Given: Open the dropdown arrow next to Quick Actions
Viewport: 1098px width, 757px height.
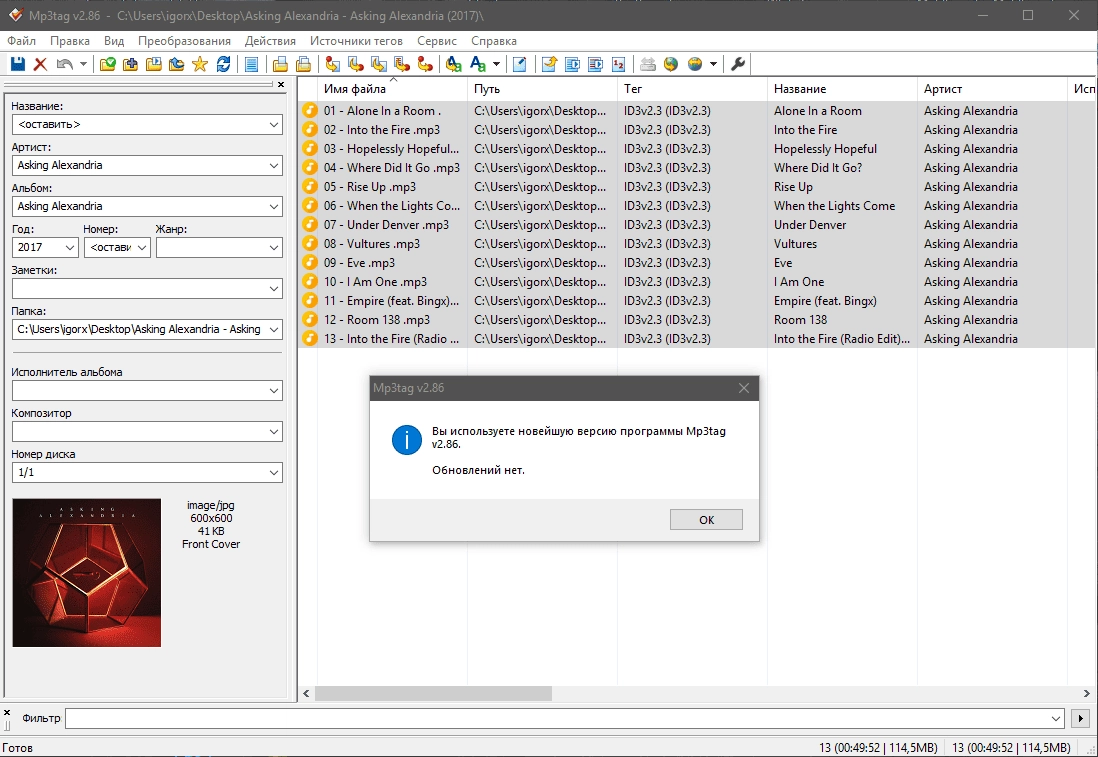Looking at the screenshot, I should tap(496, 64).
